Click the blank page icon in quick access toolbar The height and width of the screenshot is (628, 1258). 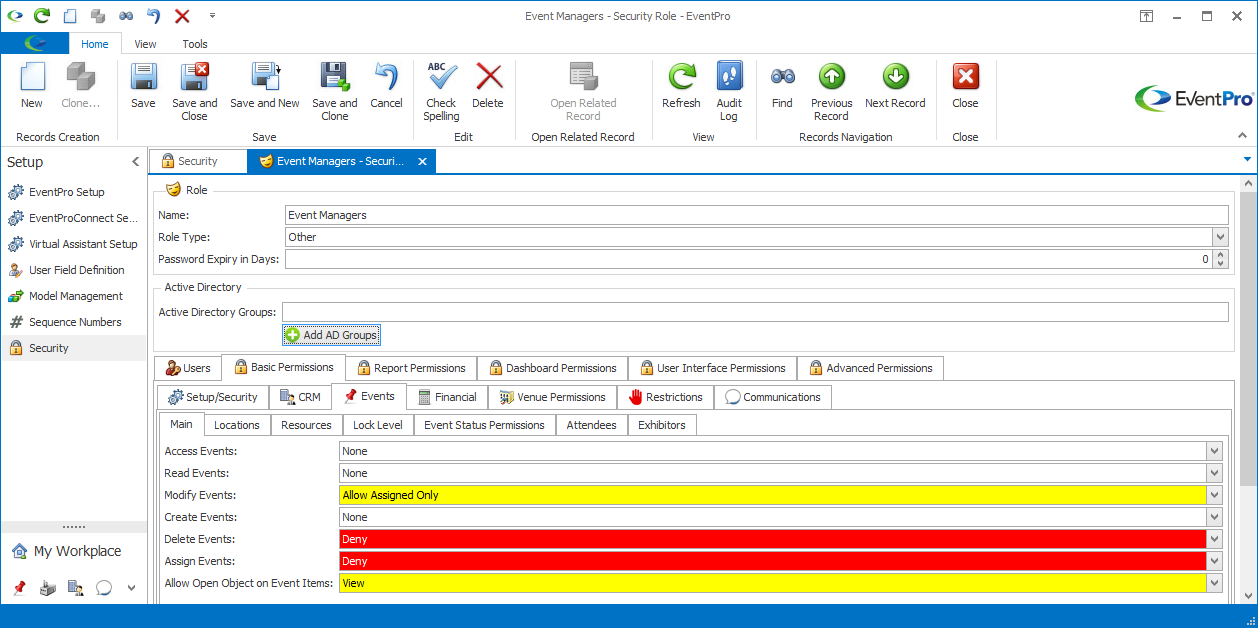tap(70, 16)
